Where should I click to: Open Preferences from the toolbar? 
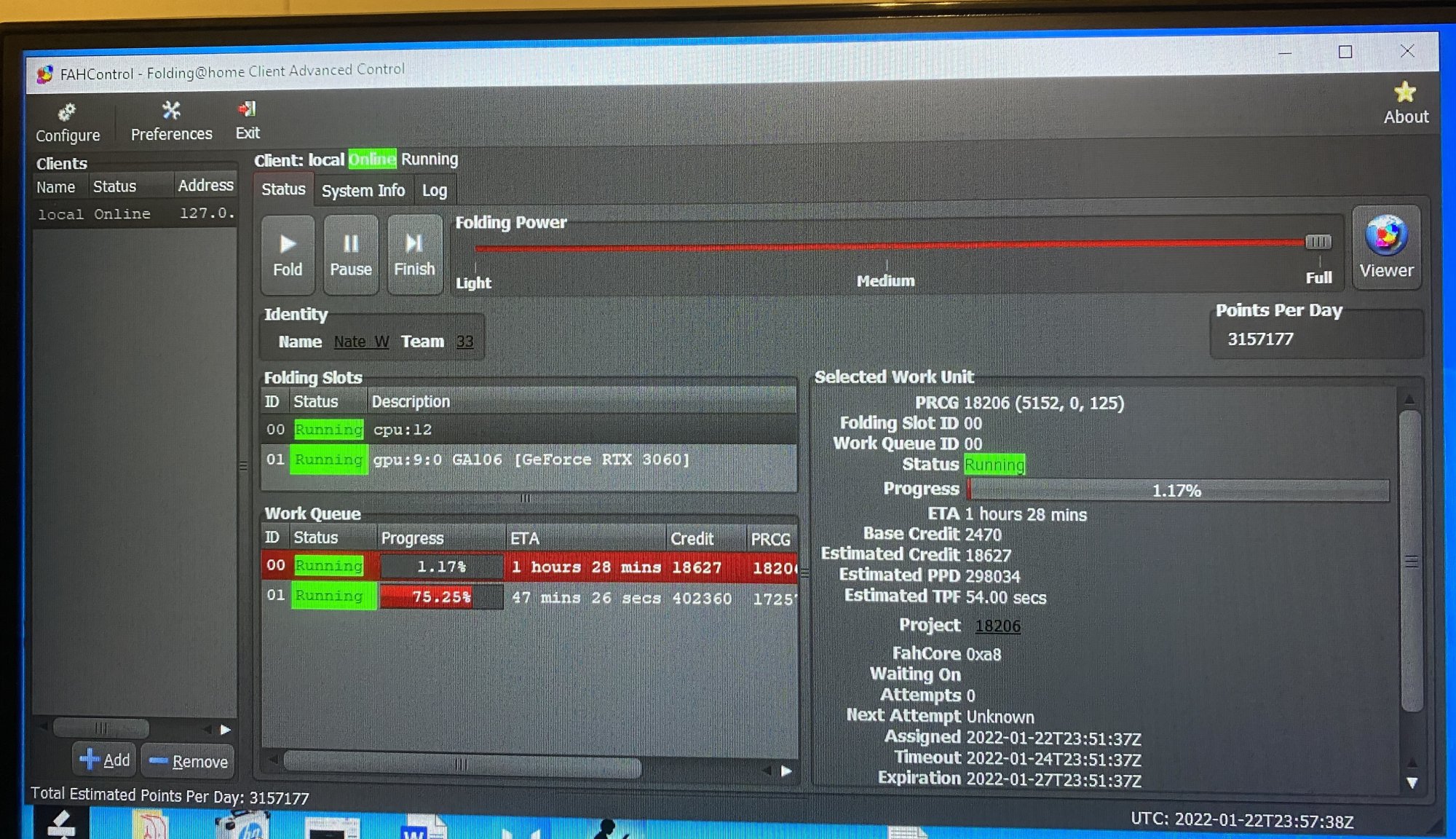click(171, 121)
